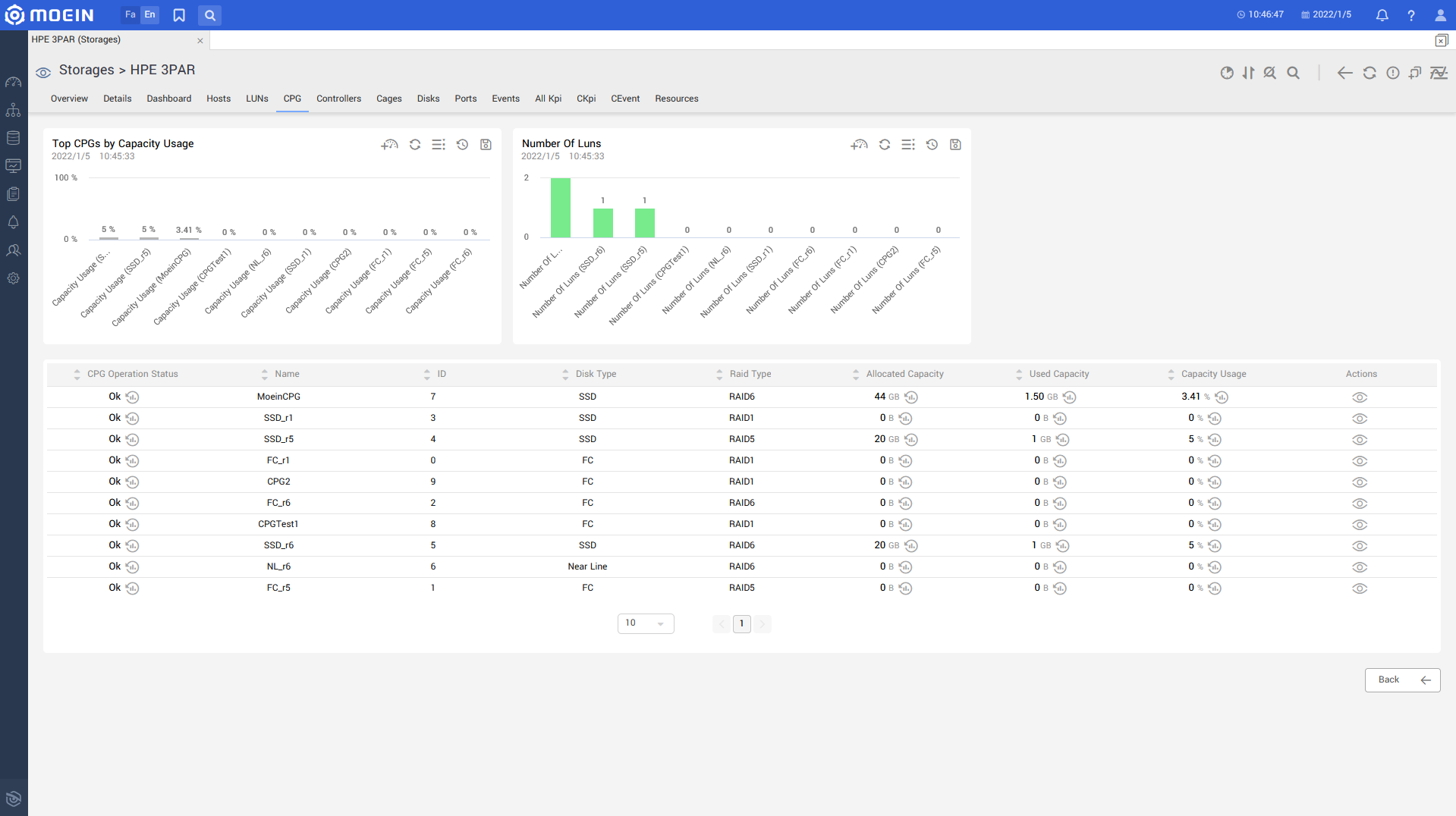View details eye icon for FC_r6 row
This screenshot has height=816, width=1456.
(1360, 504)
